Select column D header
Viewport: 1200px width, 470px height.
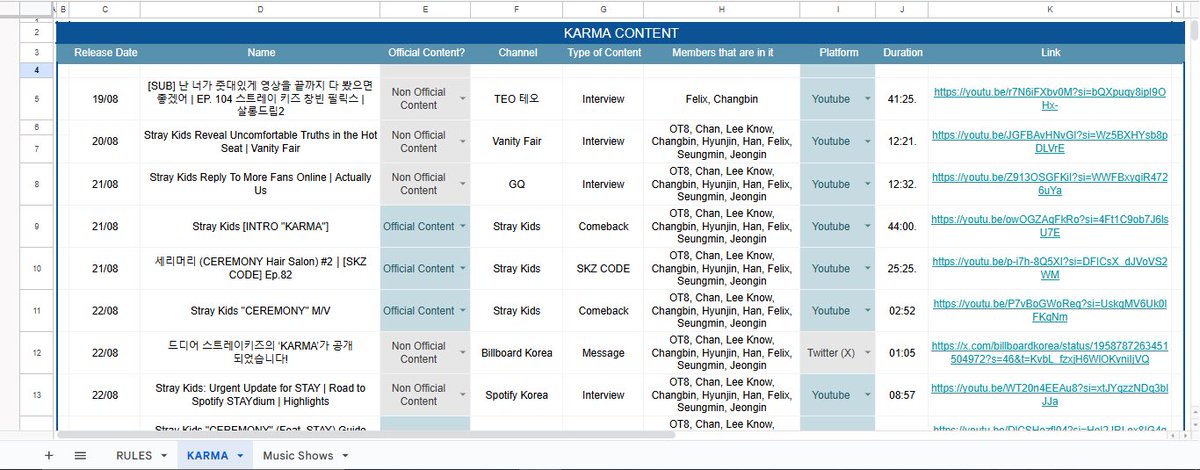click(261, 9)
